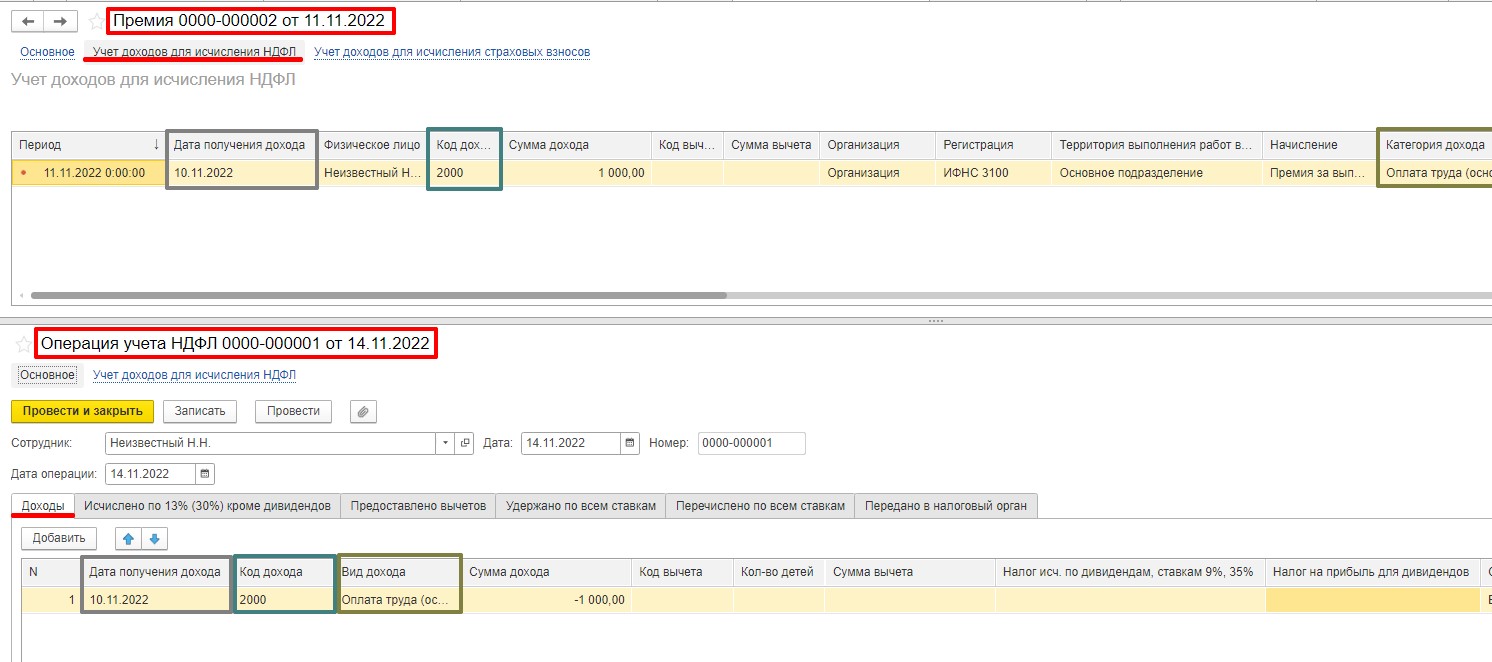Select the ИФНС 3100 cell
Image resolution: width=1492 pixels, height=662 pixels.
point(993,173)
